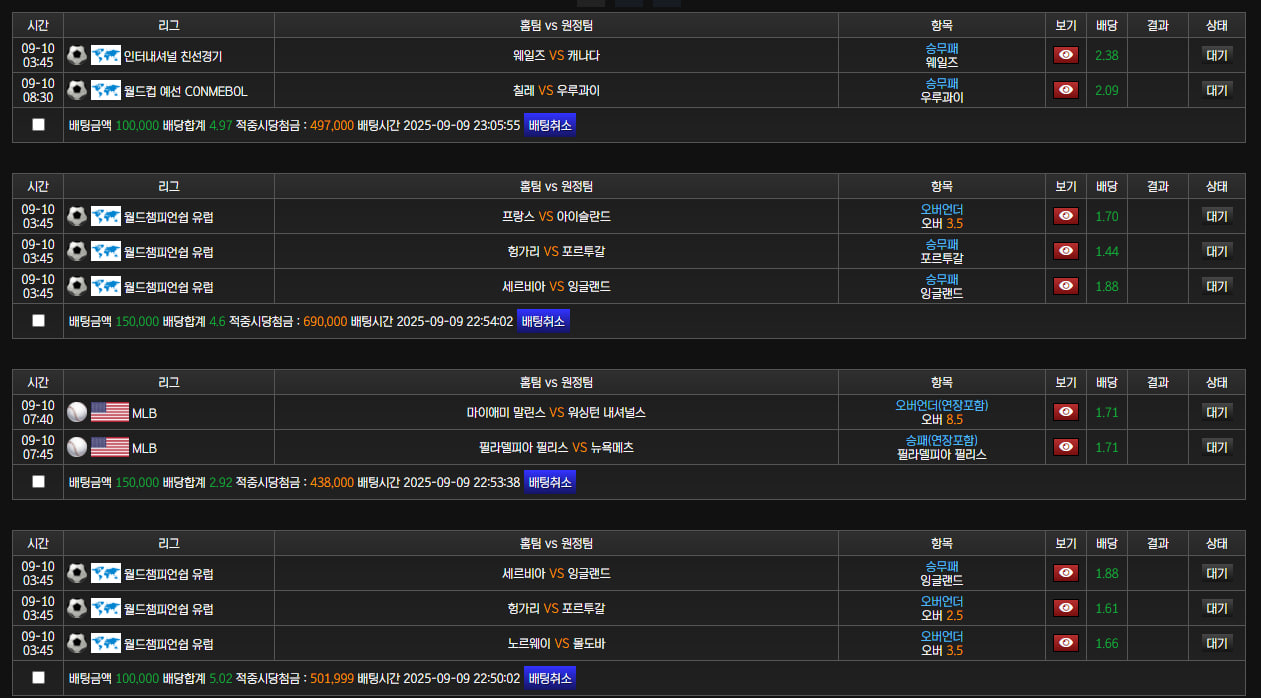Open the red eye view icon for 웨일즈 VS 캐나다
This screenshot has width=1261, height=698.
1065,55
